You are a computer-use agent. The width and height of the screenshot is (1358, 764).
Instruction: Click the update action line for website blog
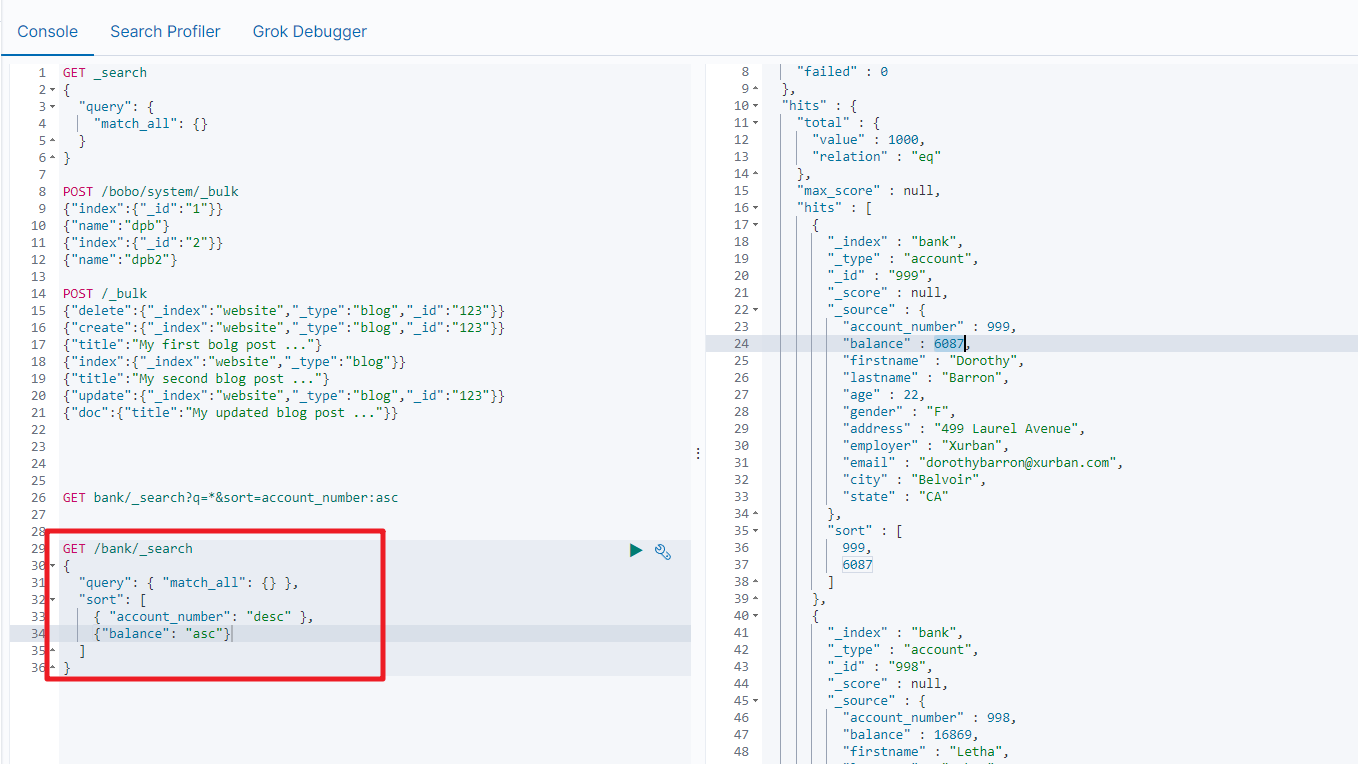pos(284,396)
